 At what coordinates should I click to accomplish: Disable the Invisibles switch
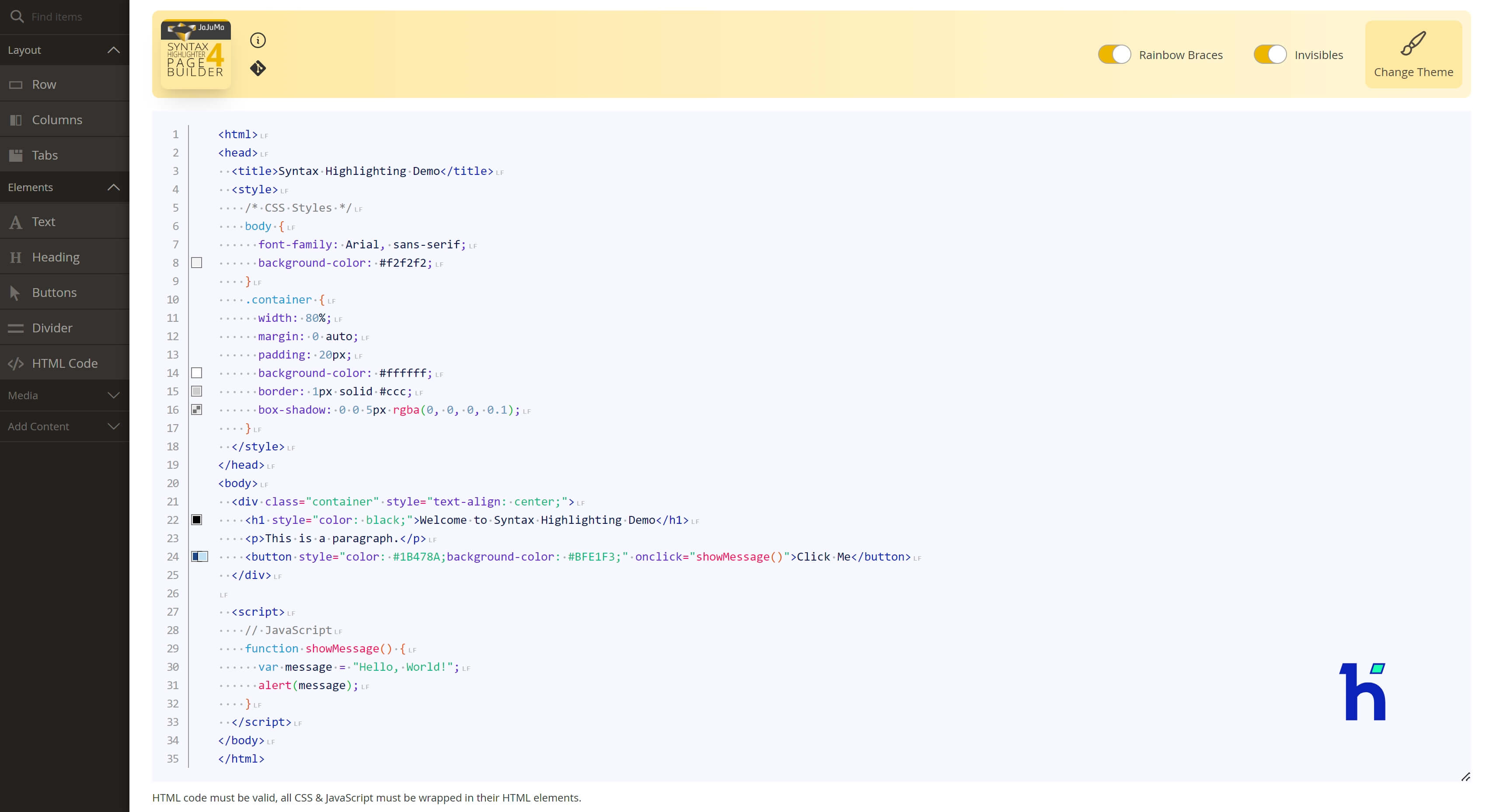pos(1269,55)
